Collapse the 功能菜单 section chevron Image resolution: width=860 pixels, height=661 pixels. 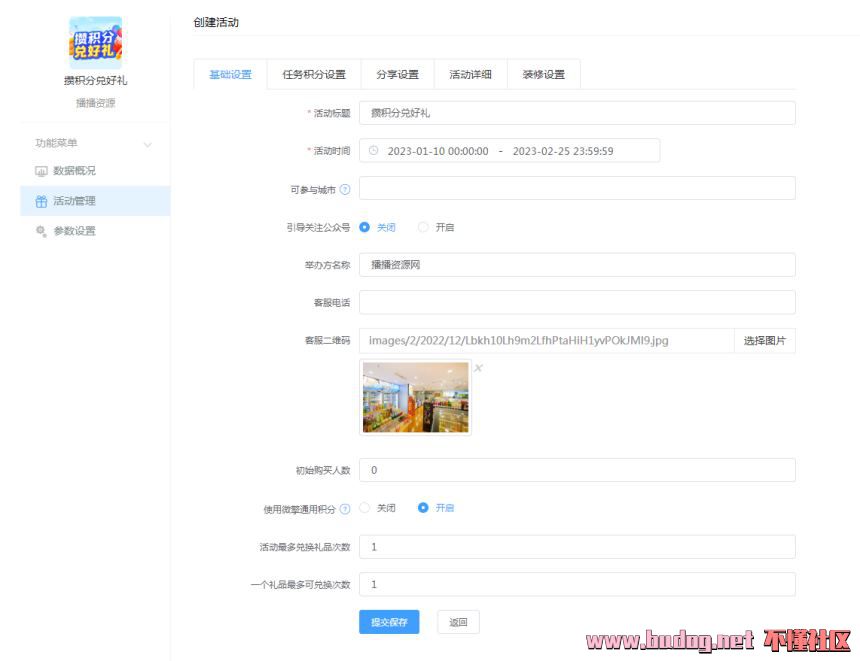pos(148,144)
